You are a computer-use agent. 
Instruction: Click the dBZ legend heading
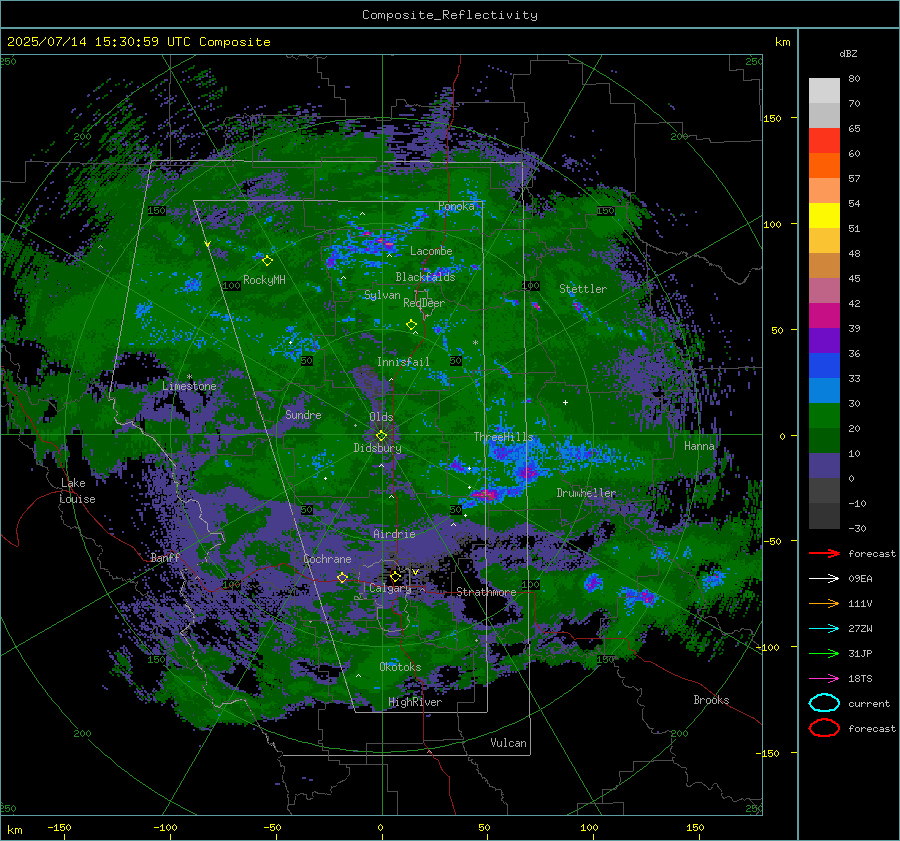click(848, 53)
